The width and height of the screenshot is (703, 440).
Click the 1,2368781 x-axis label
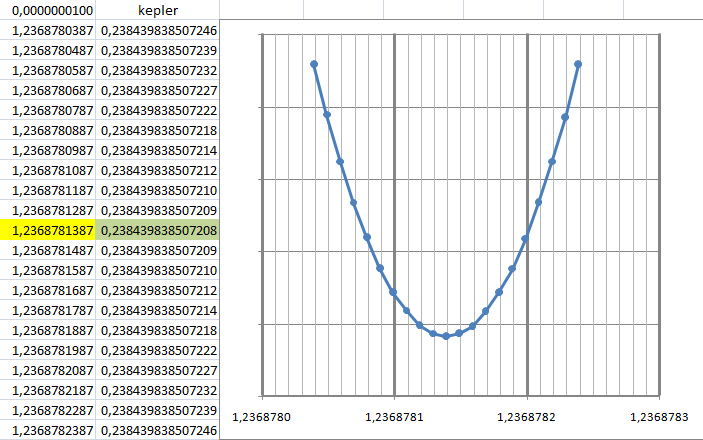tap(394, 416)
